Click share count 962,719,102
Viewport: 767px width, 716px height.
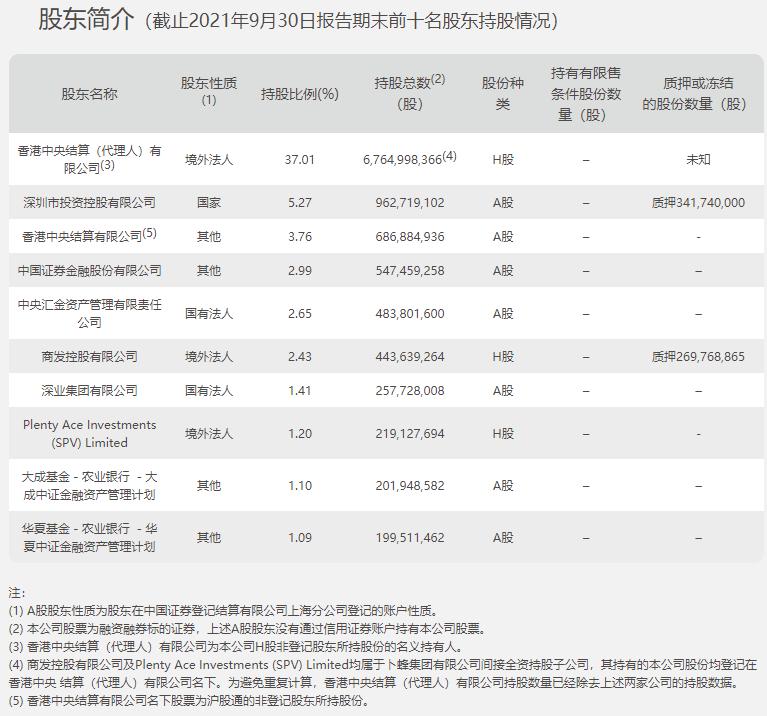pos(410,202)
